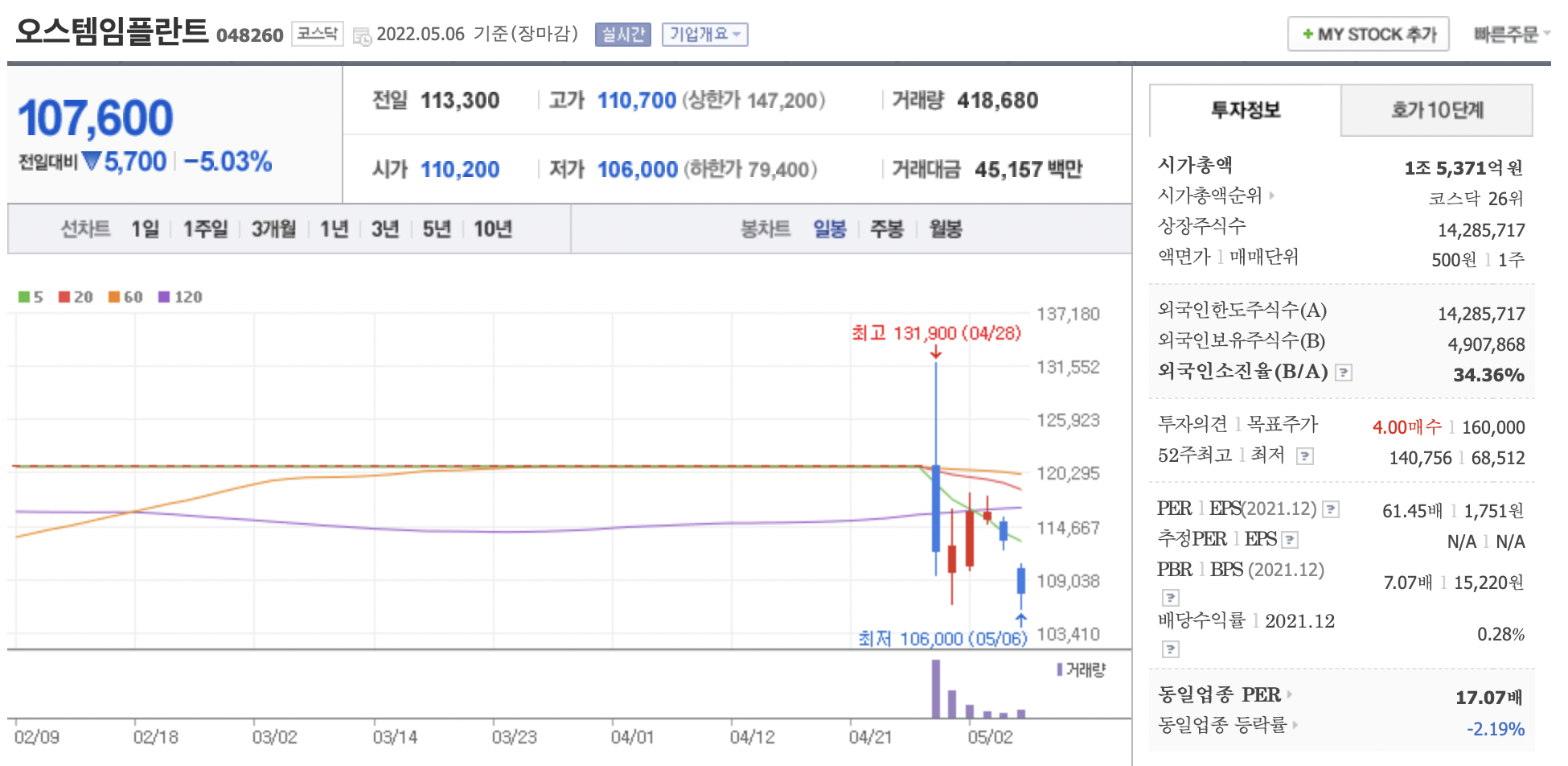Open help icon below 배당수익률

pyautogui.click(x=1171, y=649)
